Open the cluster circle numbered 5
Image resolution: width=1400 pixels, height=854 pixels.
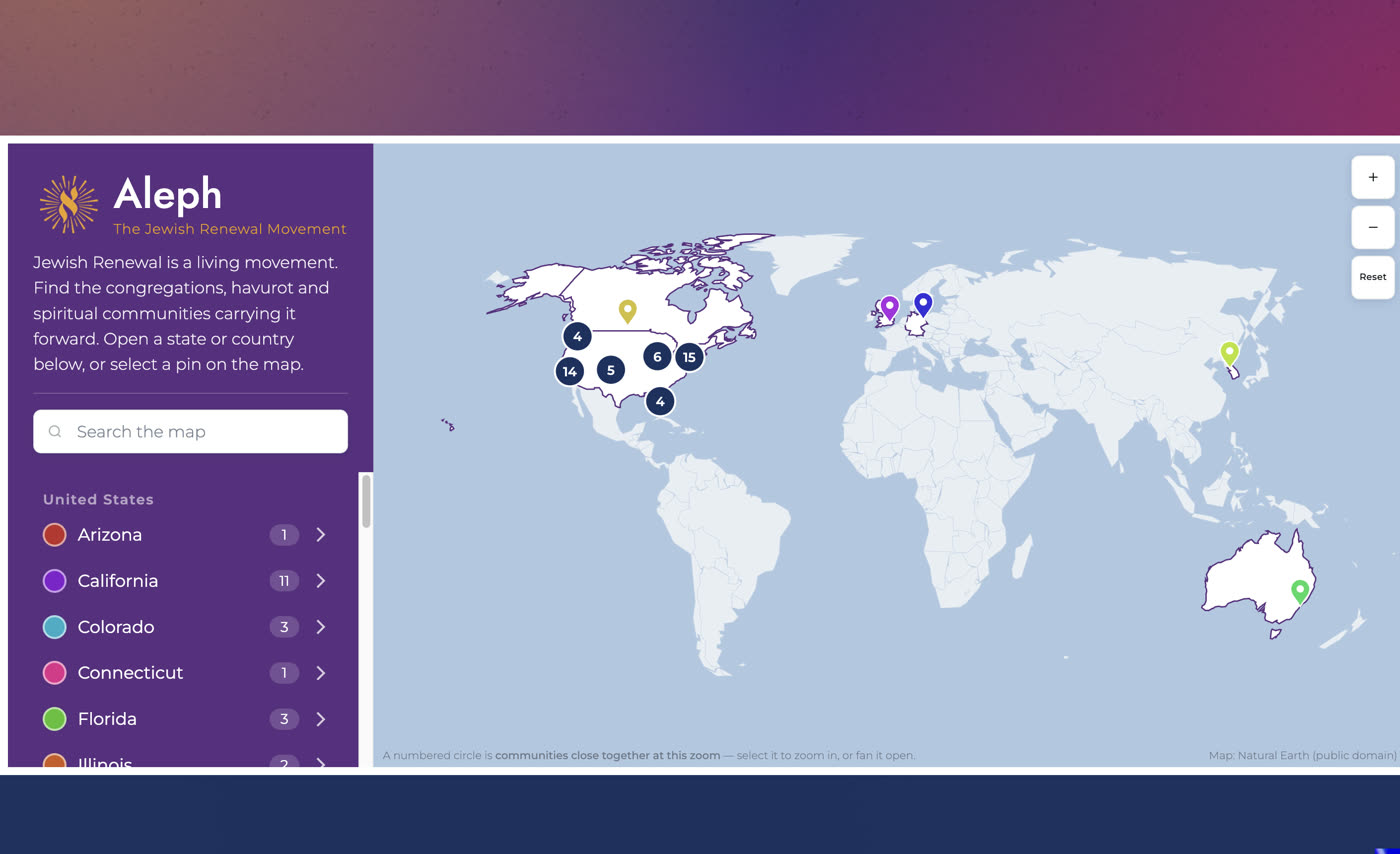pyautogui.click(x=611, y=370)
